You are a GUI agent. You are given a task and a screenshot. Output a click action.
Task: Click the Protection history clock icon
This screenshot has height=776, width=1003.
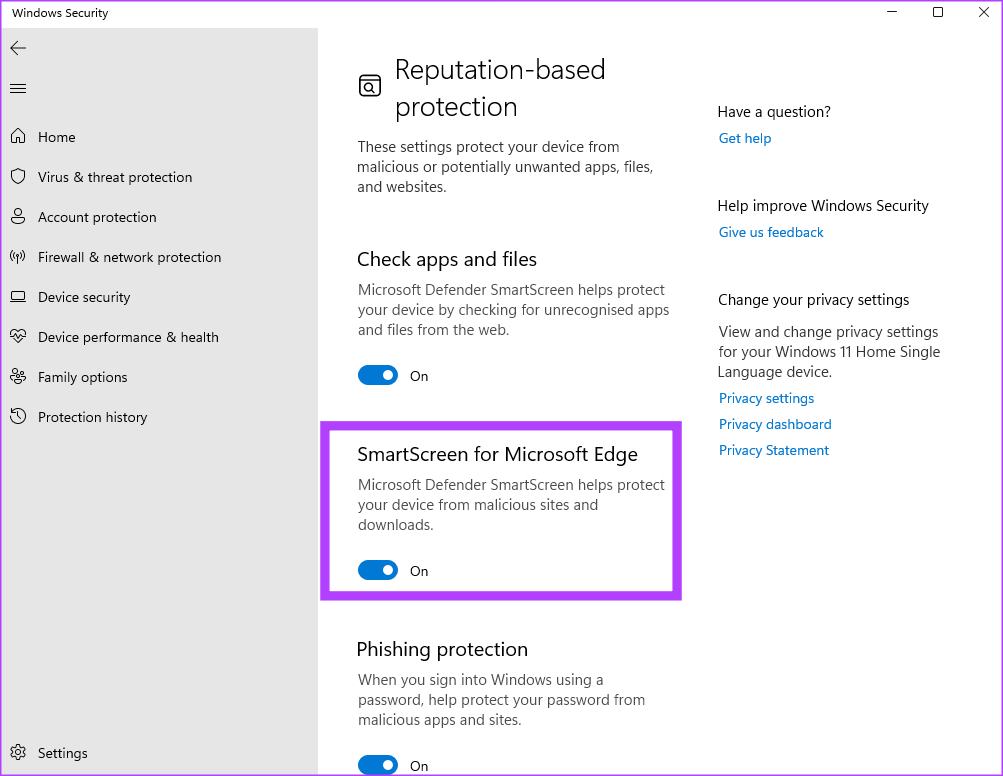pos(18,416)
